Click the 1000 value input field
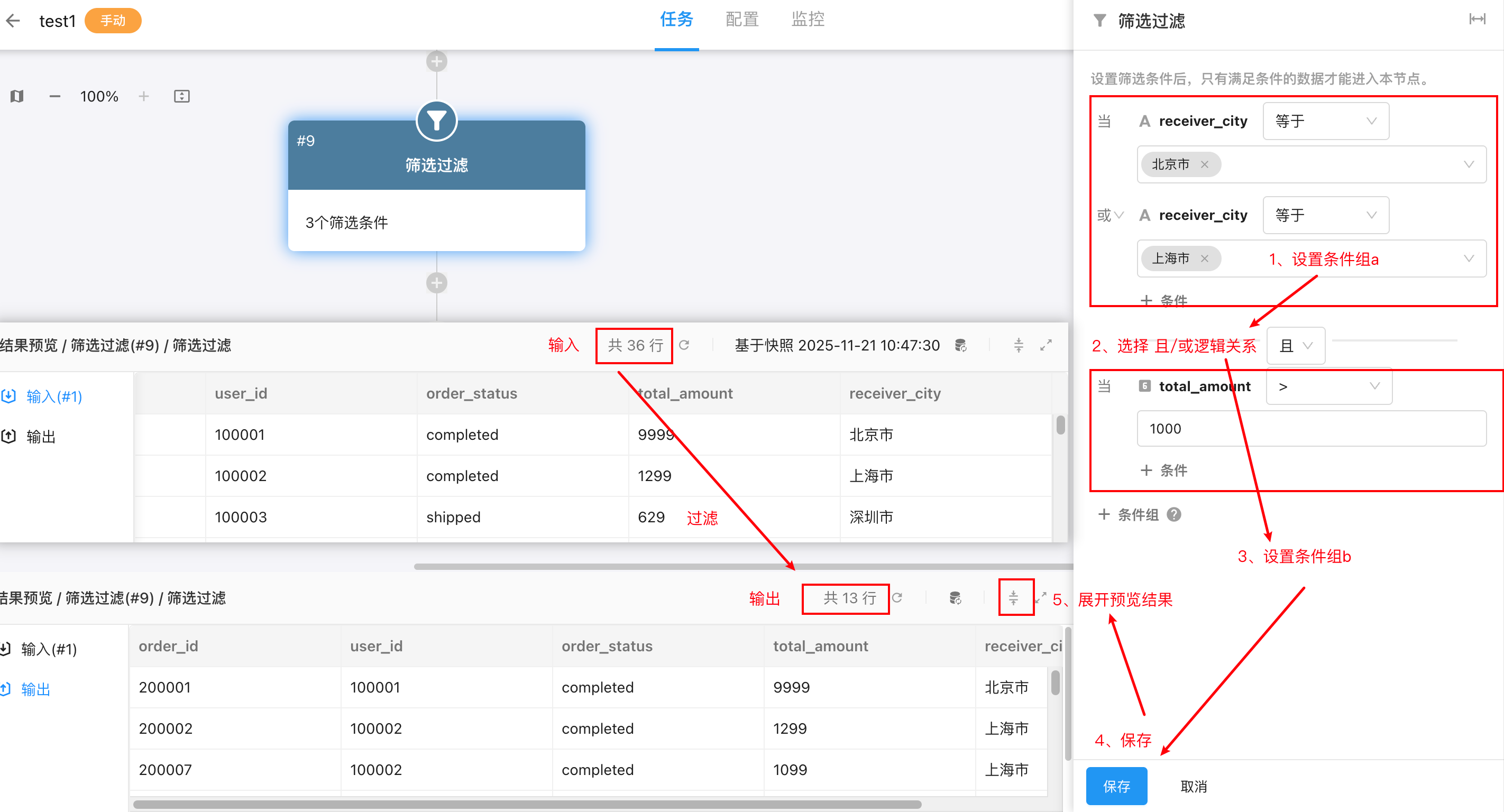Screen dimensions: 1504x812 tap(1311, 429)
